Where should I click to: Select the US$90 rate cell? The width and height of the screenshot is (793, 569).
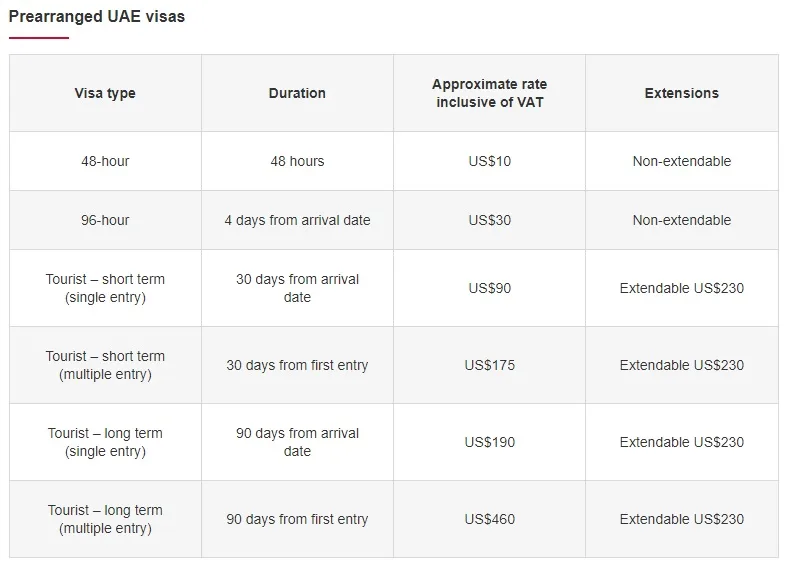point(490,288)
